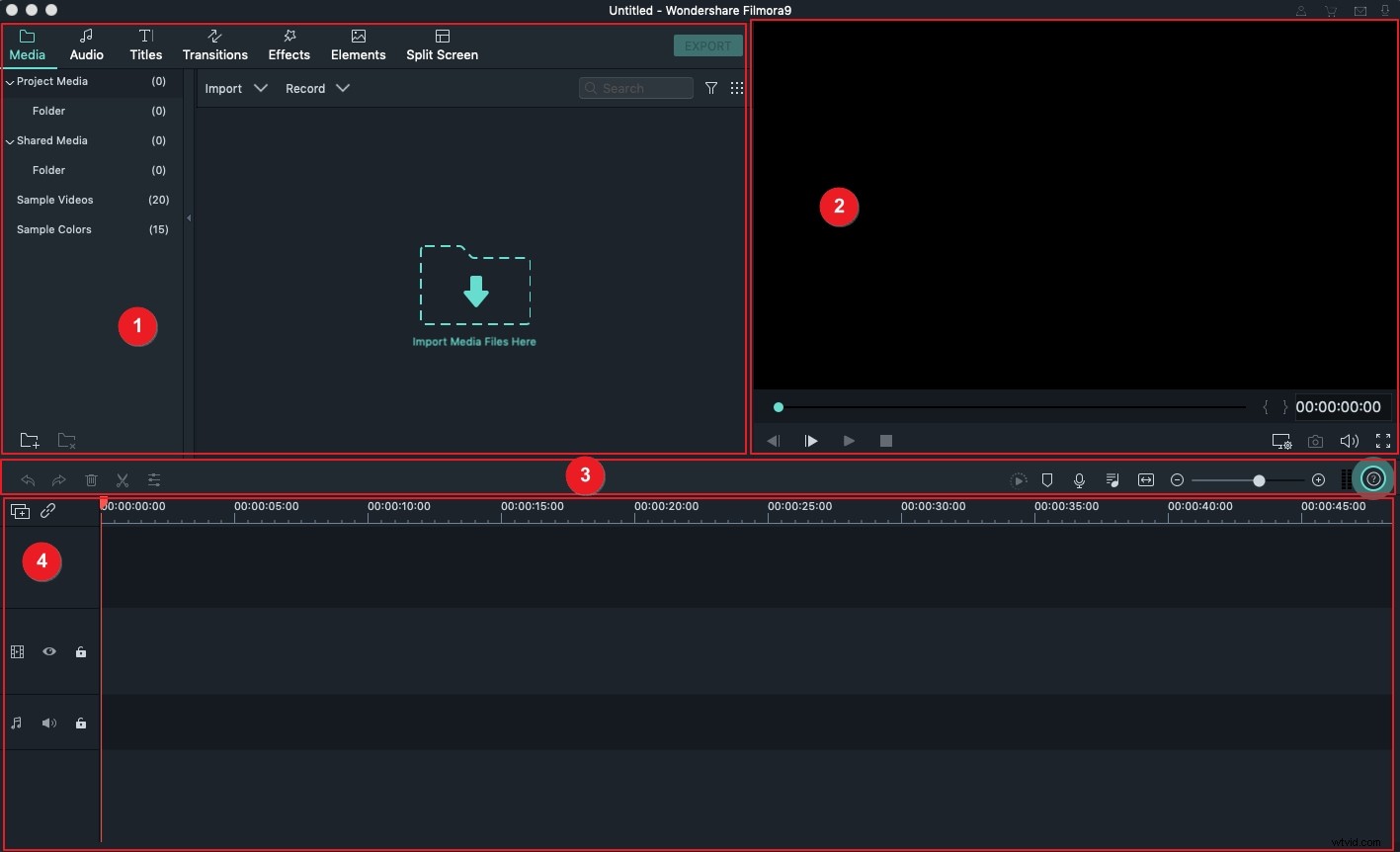Expand the Record dropdown

click(317, 88)
